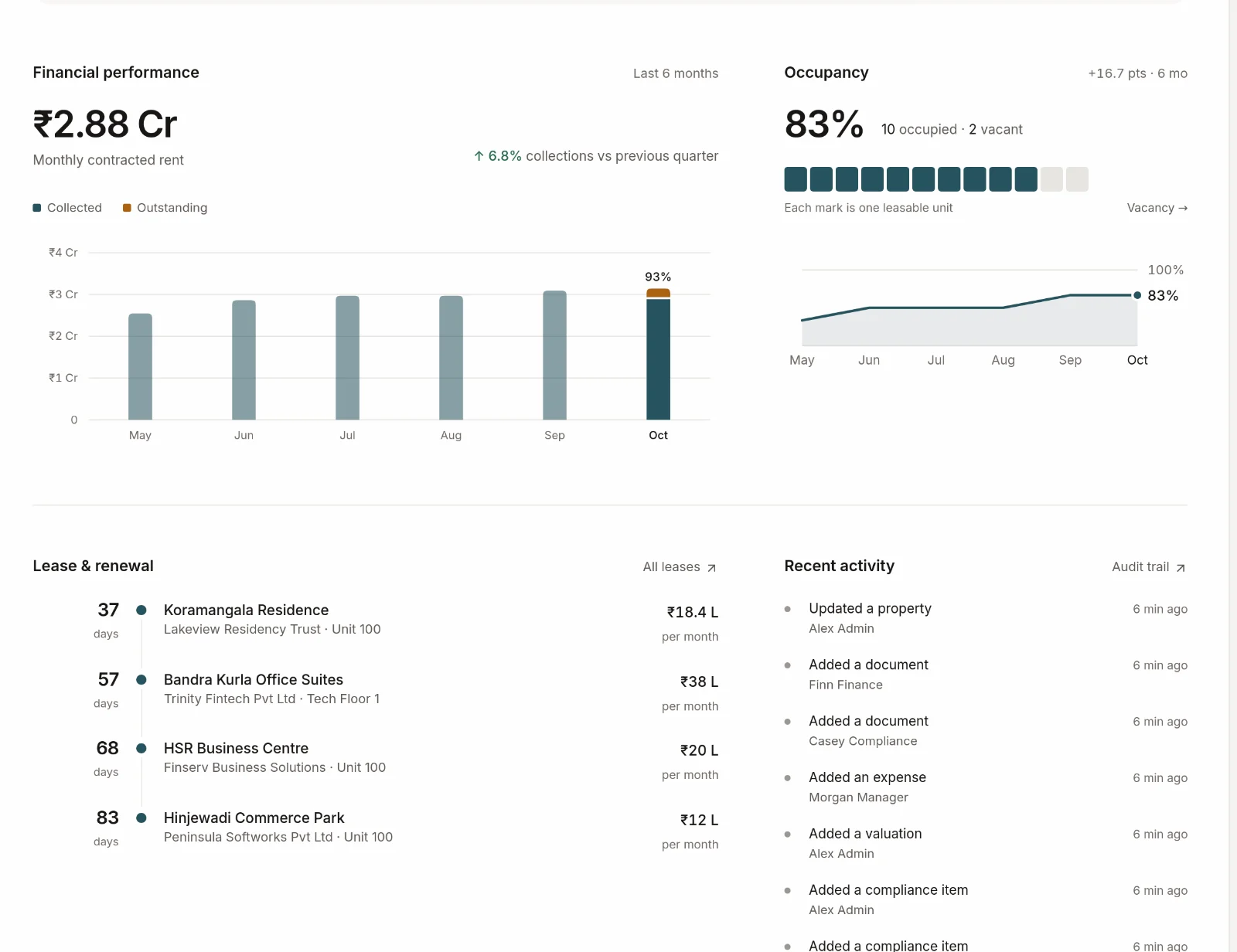Click the Last 6 months label
This screenshot has width=1237, height=952.
(676, 73)
